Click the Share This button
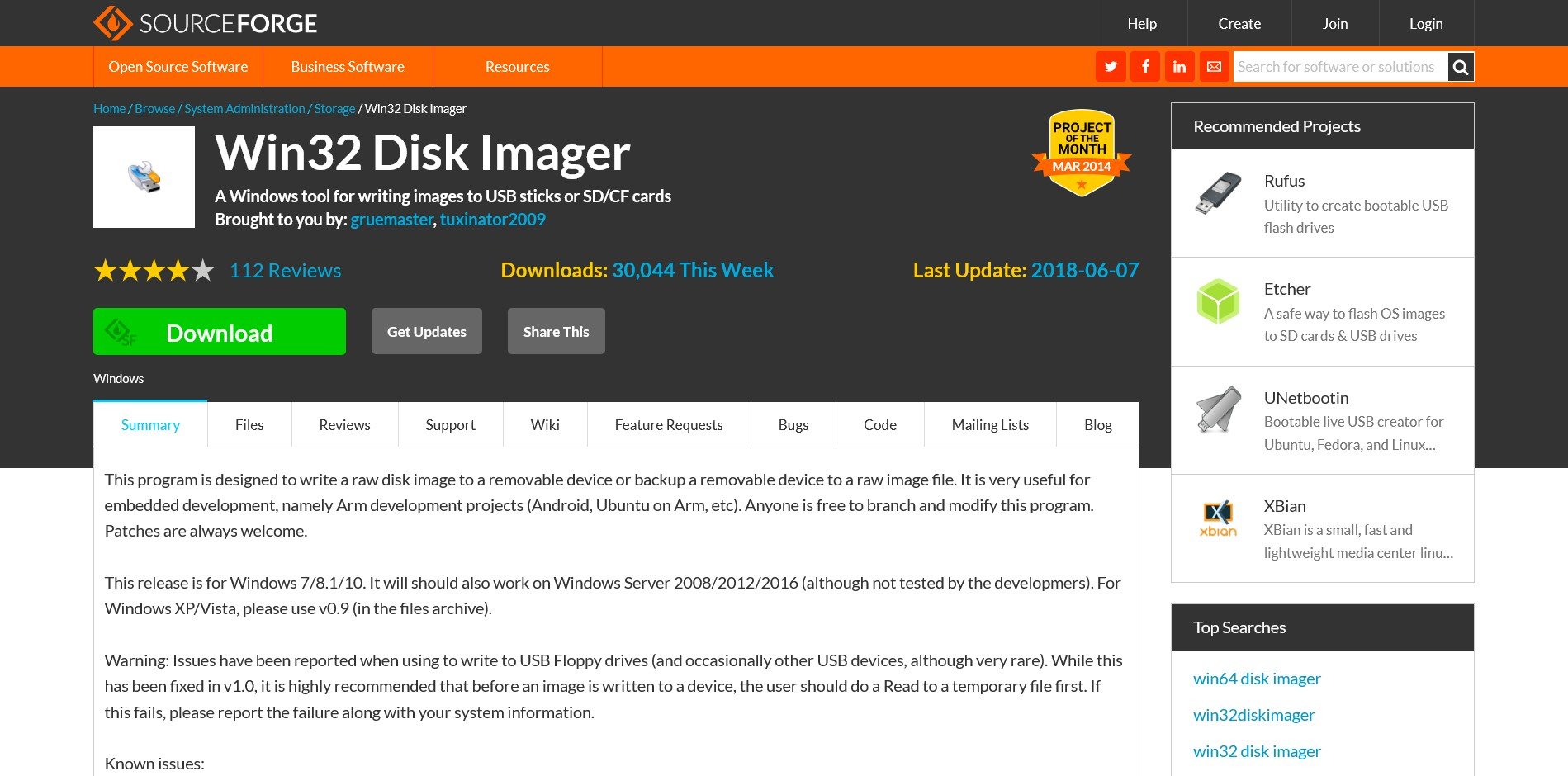 (557, 331)
